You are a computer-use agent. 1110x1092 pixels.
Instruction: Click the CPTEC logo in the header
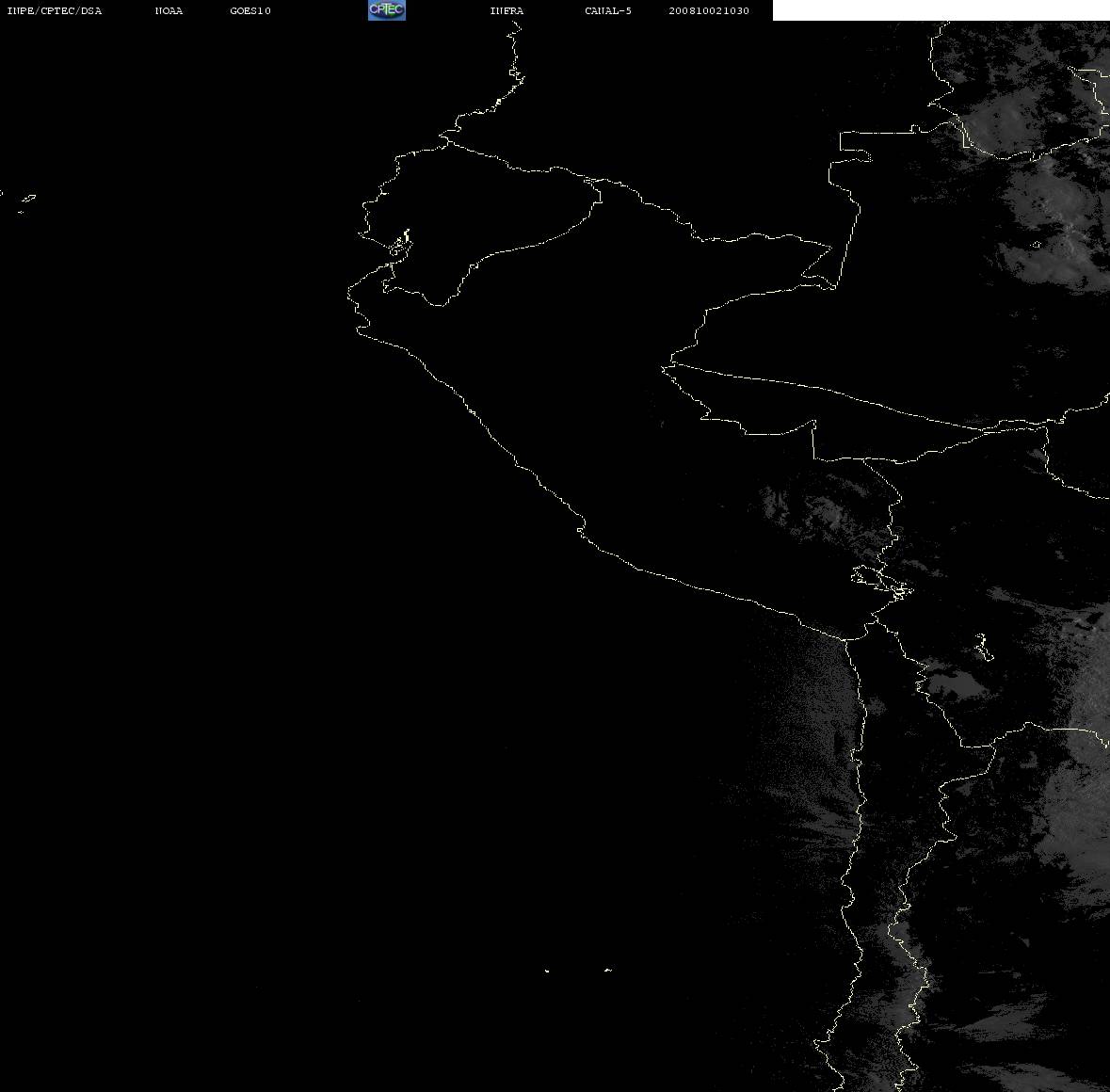[x=387, y=10]
